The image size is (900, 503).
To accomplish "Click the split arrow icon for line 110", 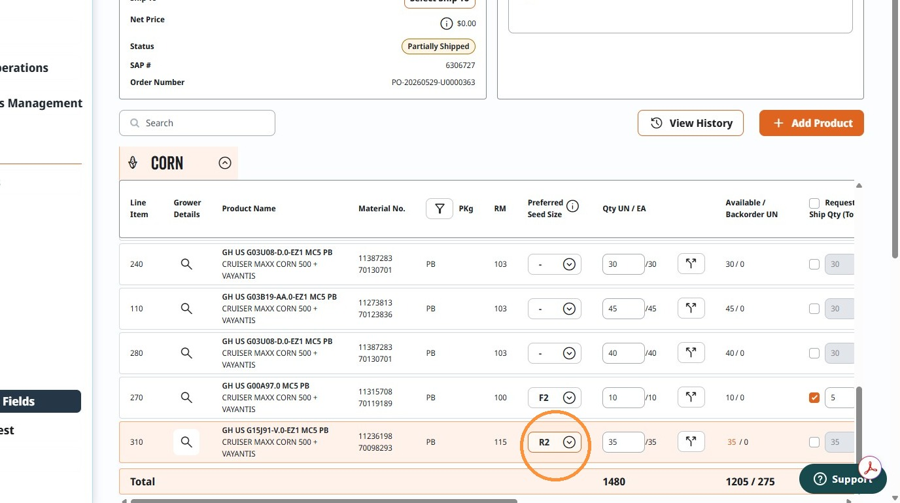I will pos(690,308).
